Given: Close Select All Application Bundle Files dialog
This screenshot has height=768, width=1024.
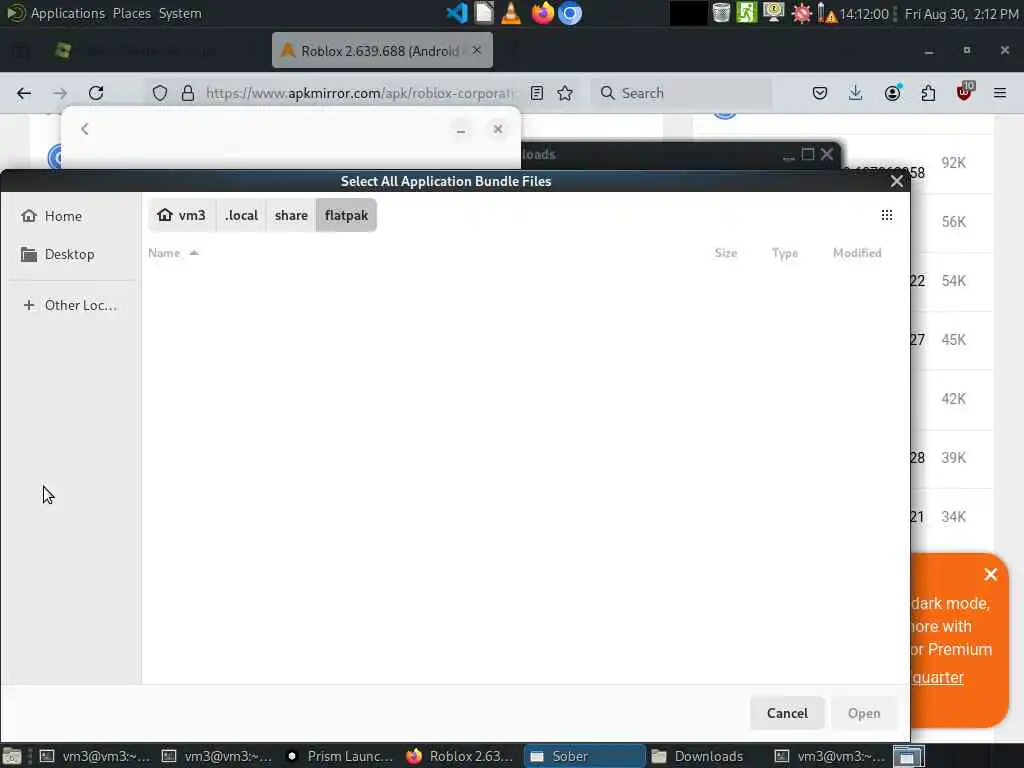Looking at the screenshot, I should 897,181.
